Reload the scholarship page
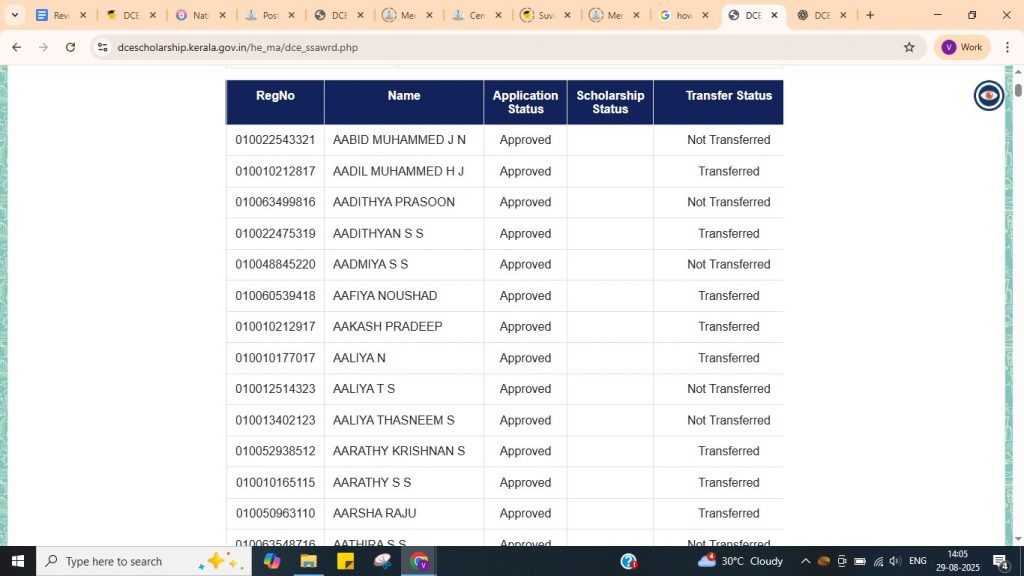Screen dimensions: 1024x576 [70, 47]
